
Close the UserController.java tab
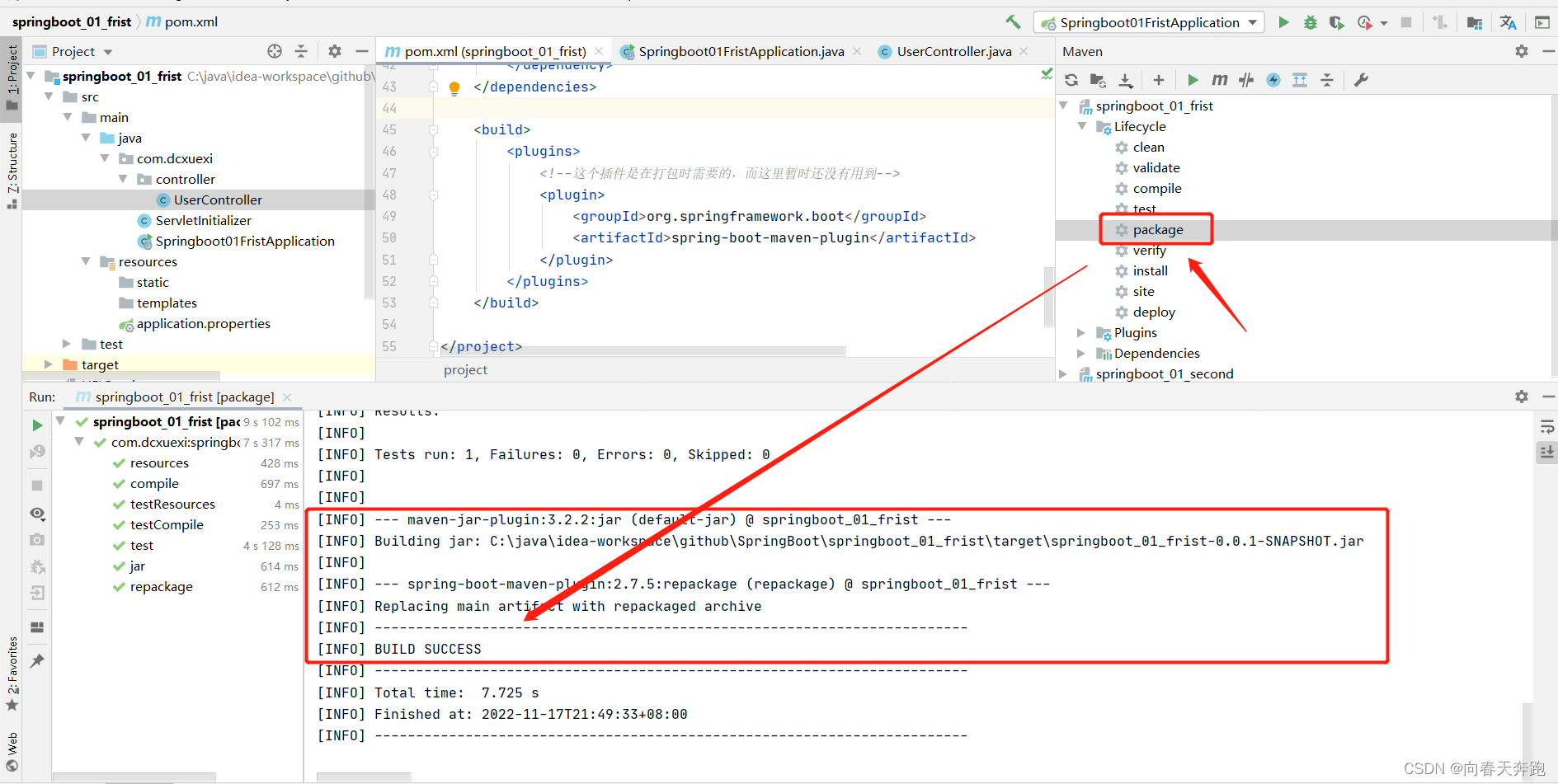[1024, 51]
